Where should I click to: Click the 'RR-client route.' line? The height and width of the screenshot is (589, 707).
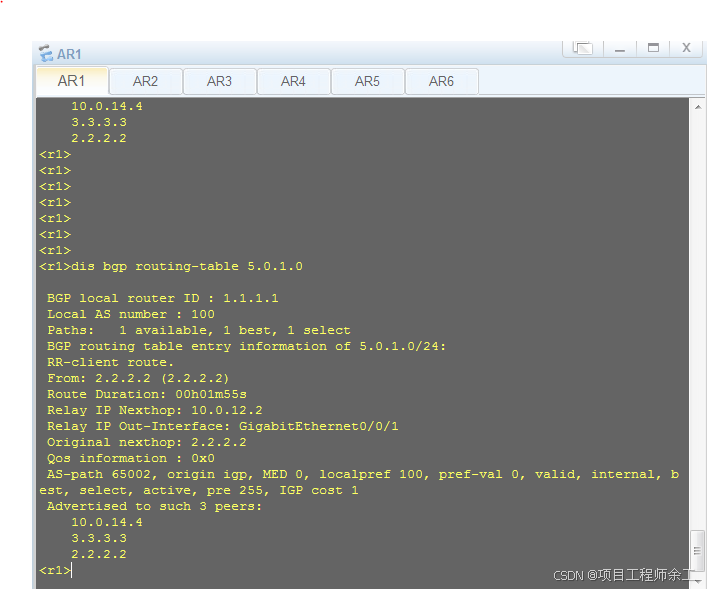[110, 363]
